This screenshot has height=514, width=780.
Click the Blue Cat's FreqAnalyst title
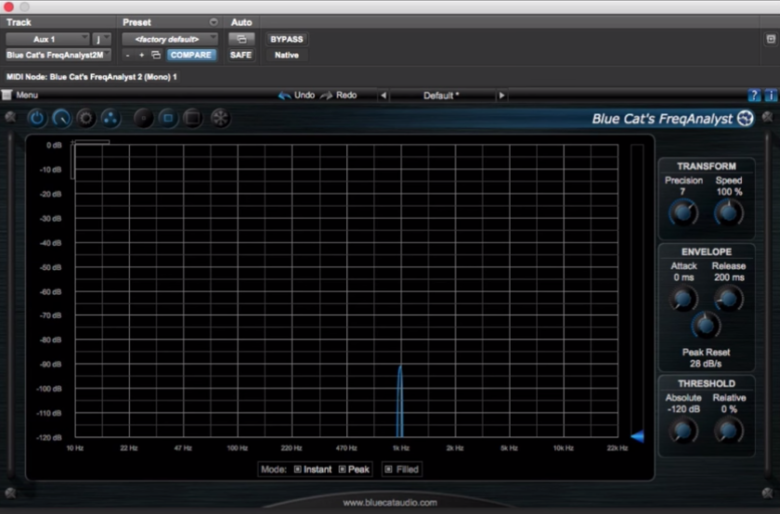pyautogui.click(x=662, y=119)
